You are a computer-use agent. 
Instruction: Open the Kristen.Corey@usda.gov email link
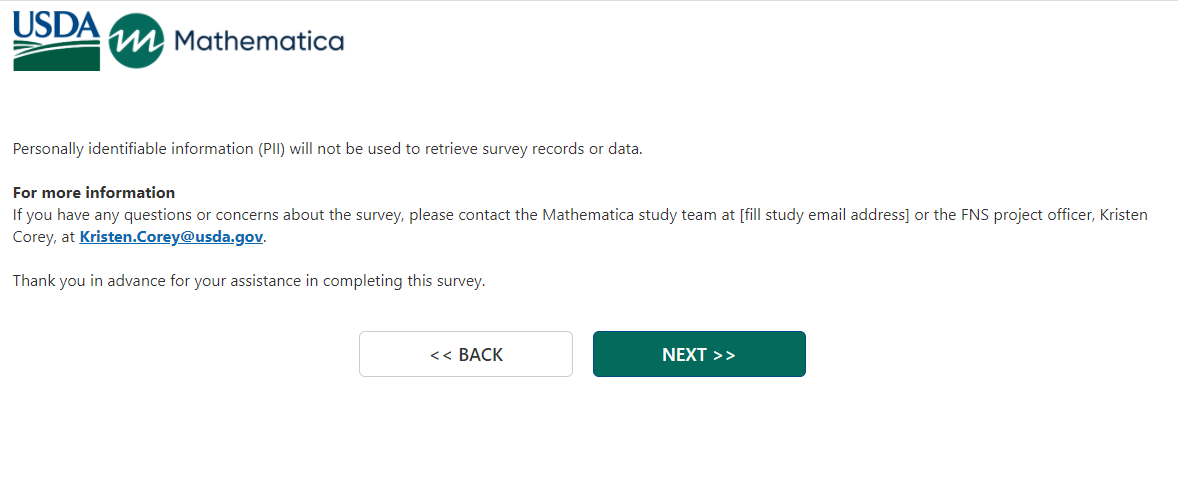pyautogui.click(x=171, y=237)
